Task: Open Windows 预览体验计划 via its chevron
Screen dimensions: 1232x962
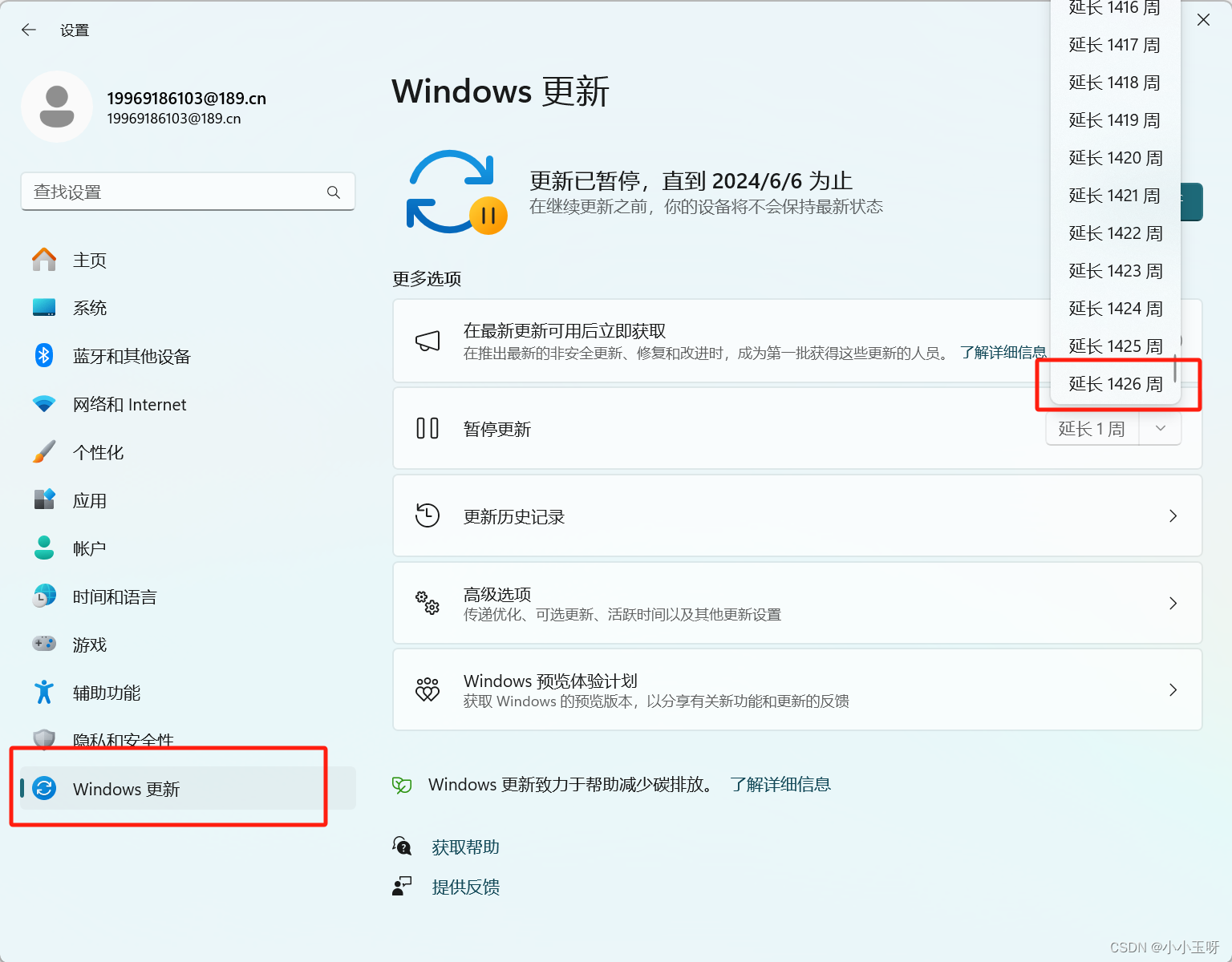Action: (1173, 689)
